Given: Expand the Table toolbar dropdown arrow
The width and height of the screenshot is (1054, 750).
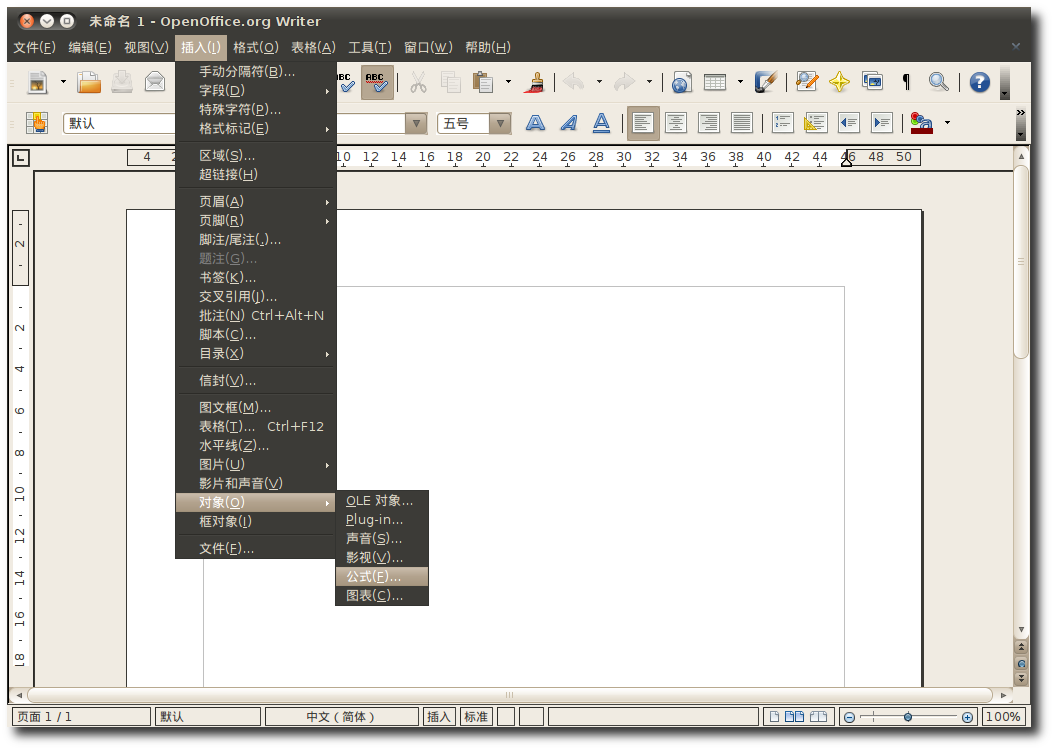Looking at the screenshot, I should [x=740, y=83].
